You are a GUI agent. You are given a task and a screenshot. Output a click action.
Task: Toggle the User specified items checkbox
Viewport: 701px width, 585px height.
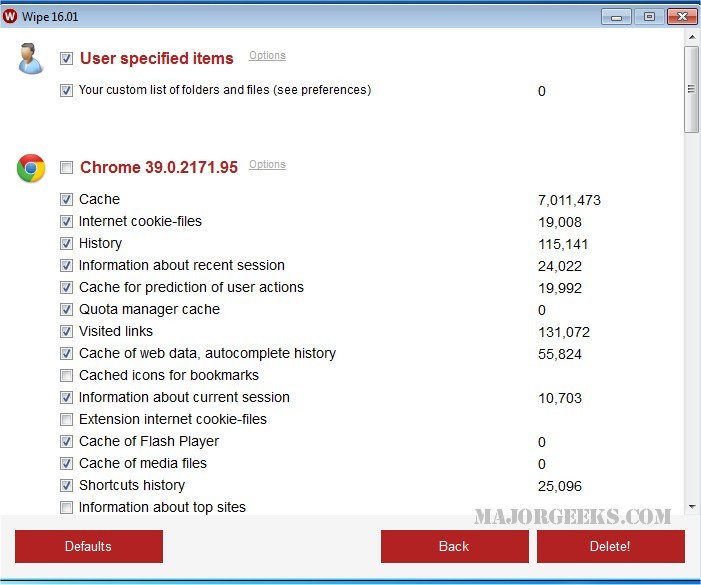tap(66, 59)
